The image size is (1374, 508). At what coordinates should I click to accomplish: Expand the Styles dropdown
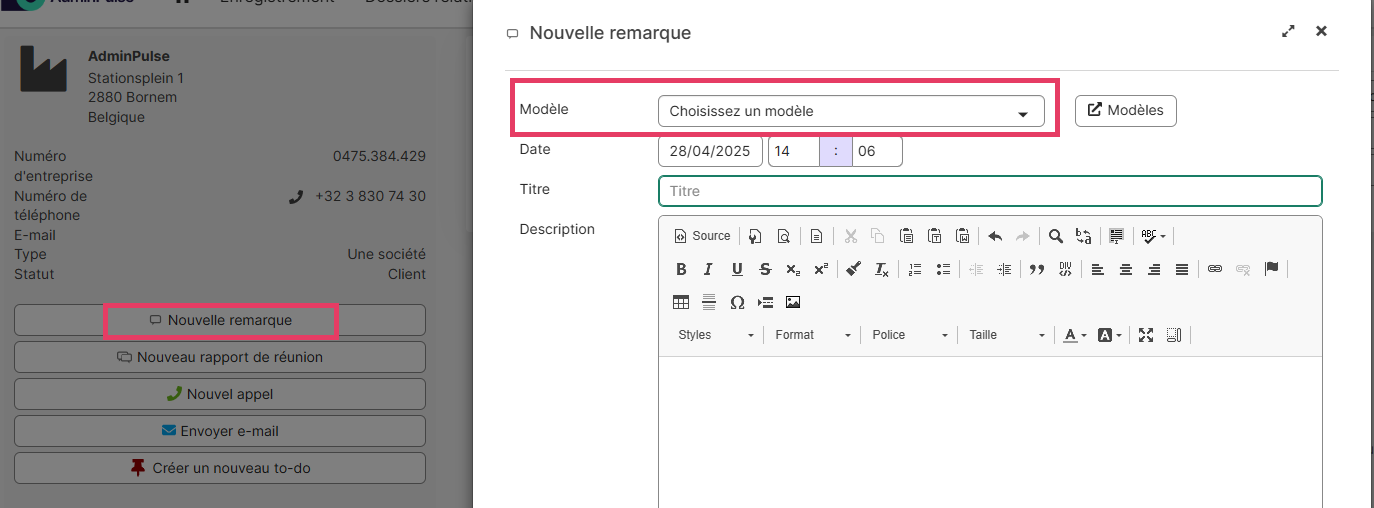coord(715,335)
